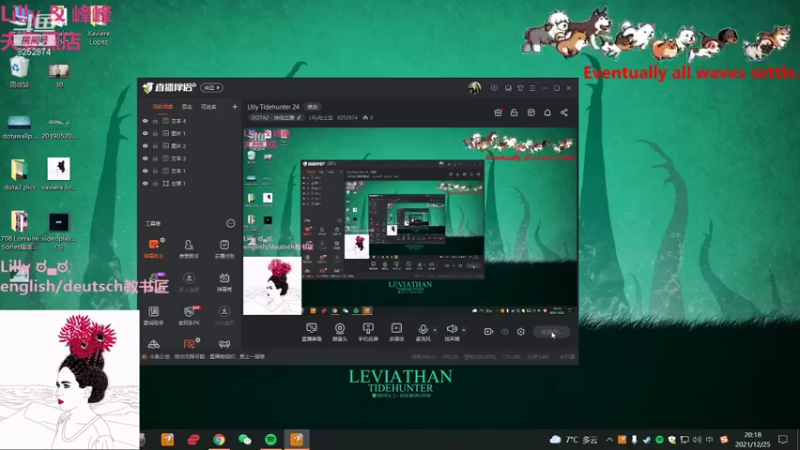The height and width of the screenshot is (450, 800).
Task: Open the gift shop icon with red dot
Action: point(498,112)
